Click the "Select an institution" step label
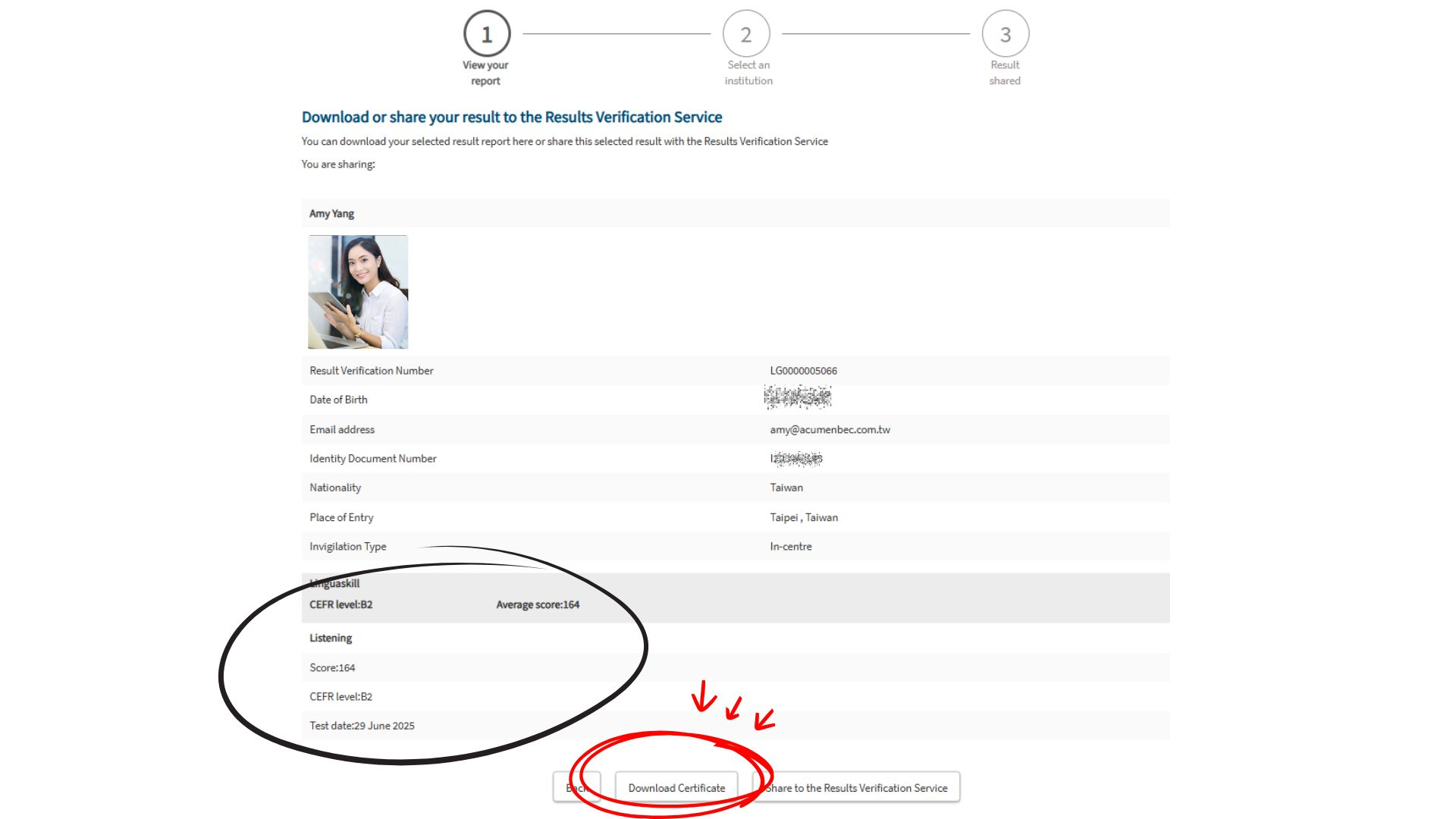 748,73
